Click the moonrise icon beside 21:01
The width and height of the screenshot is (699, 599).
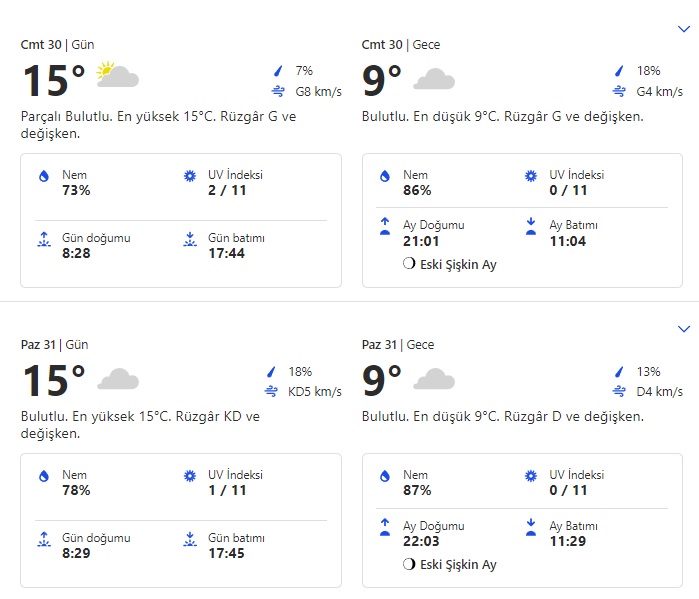385,227
